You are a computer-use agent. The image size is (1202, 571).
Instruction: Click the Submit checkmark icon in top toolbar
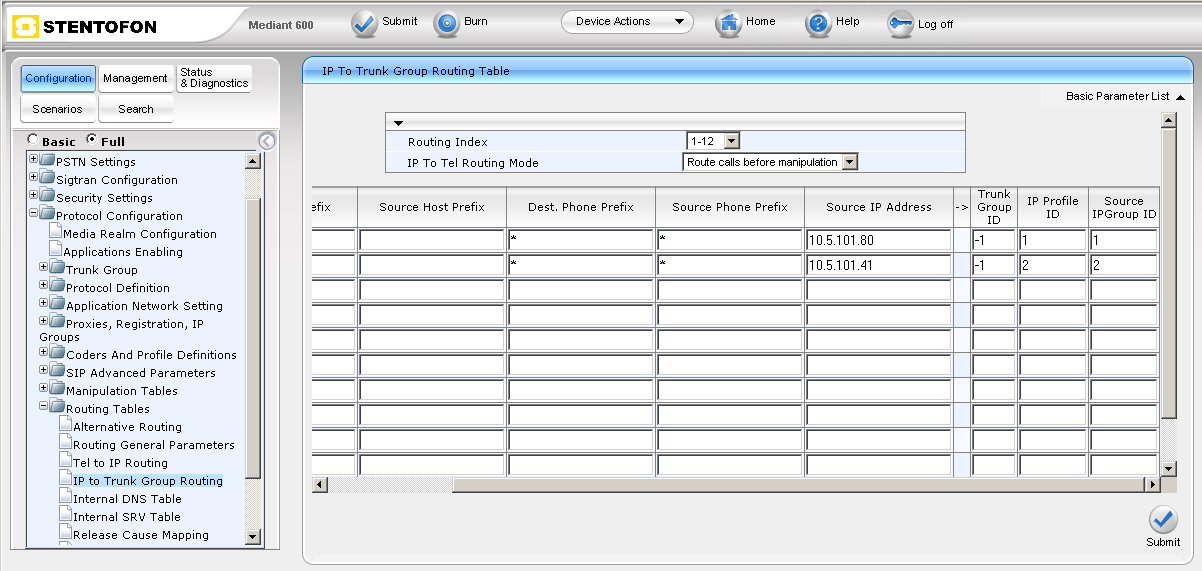coord(364,24)
